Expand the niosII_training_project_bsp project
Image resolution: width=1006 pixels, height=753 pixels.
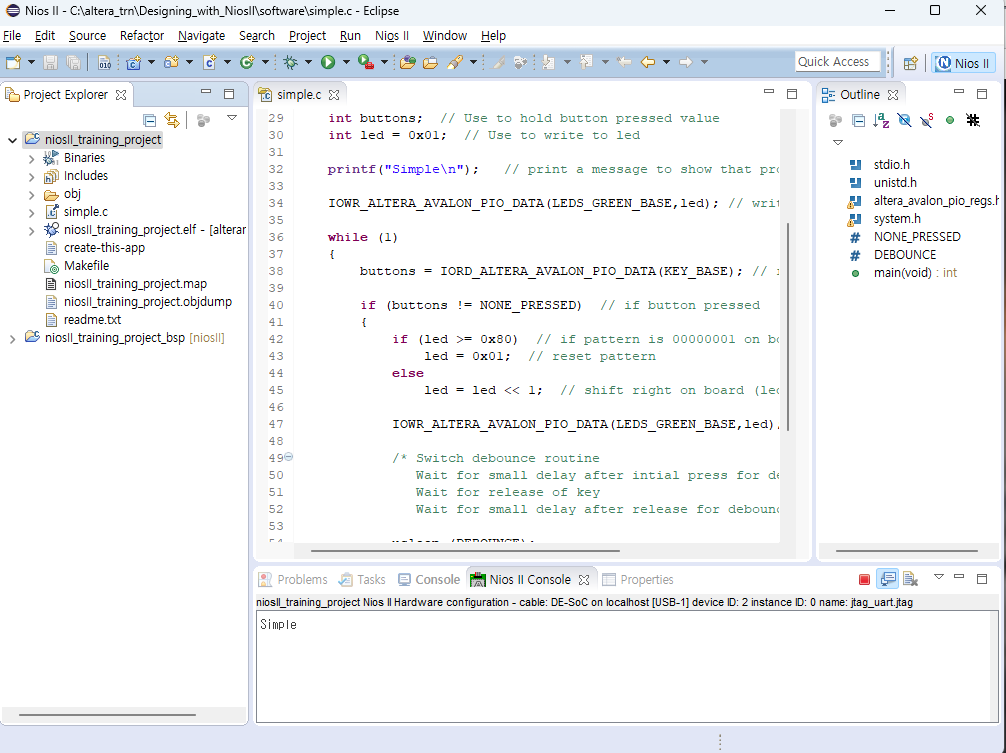[12, 339]
